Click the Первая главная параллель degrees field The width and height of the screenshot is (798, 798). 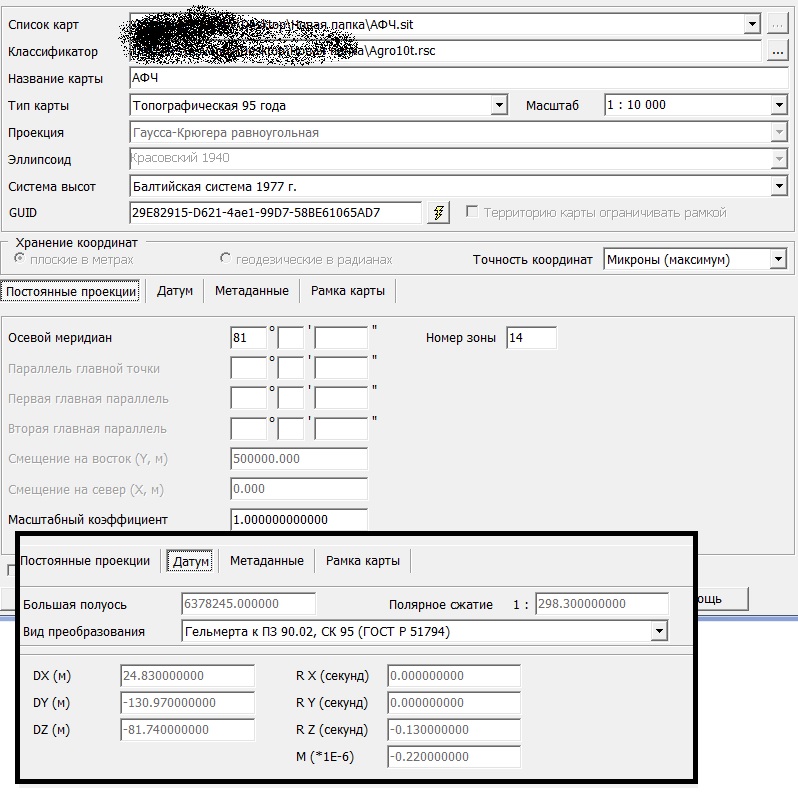[x=248, y=398]
